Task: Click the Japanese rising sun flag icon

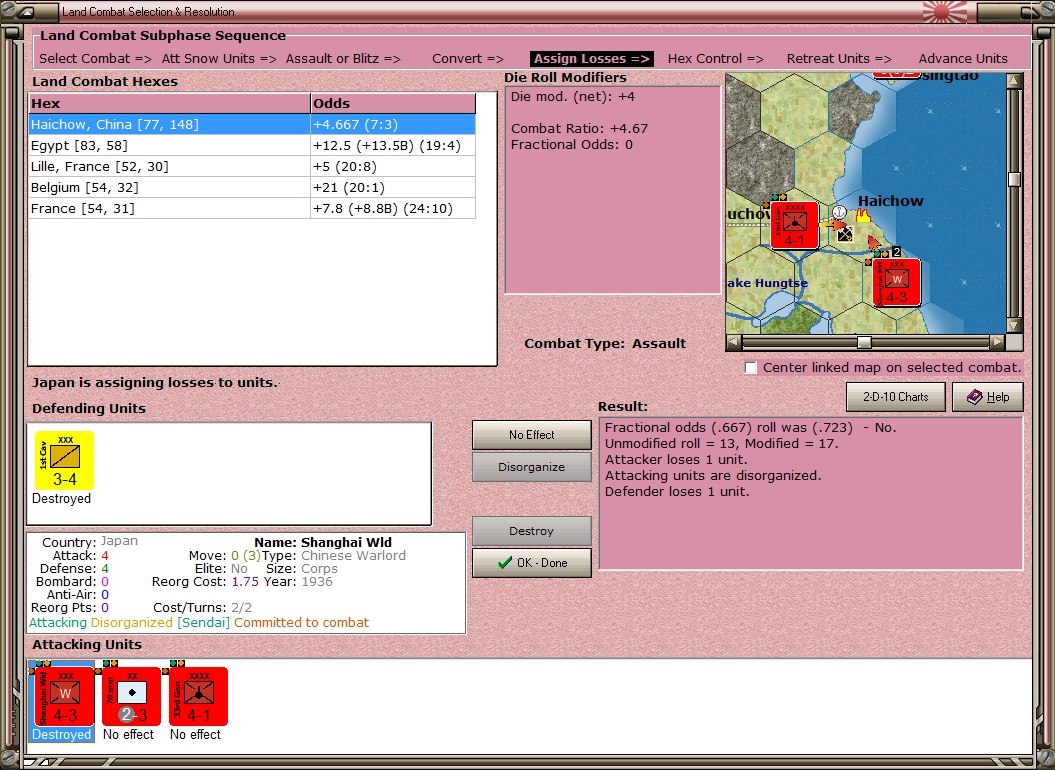Action: pyautogui.click(x=944, y=11)
